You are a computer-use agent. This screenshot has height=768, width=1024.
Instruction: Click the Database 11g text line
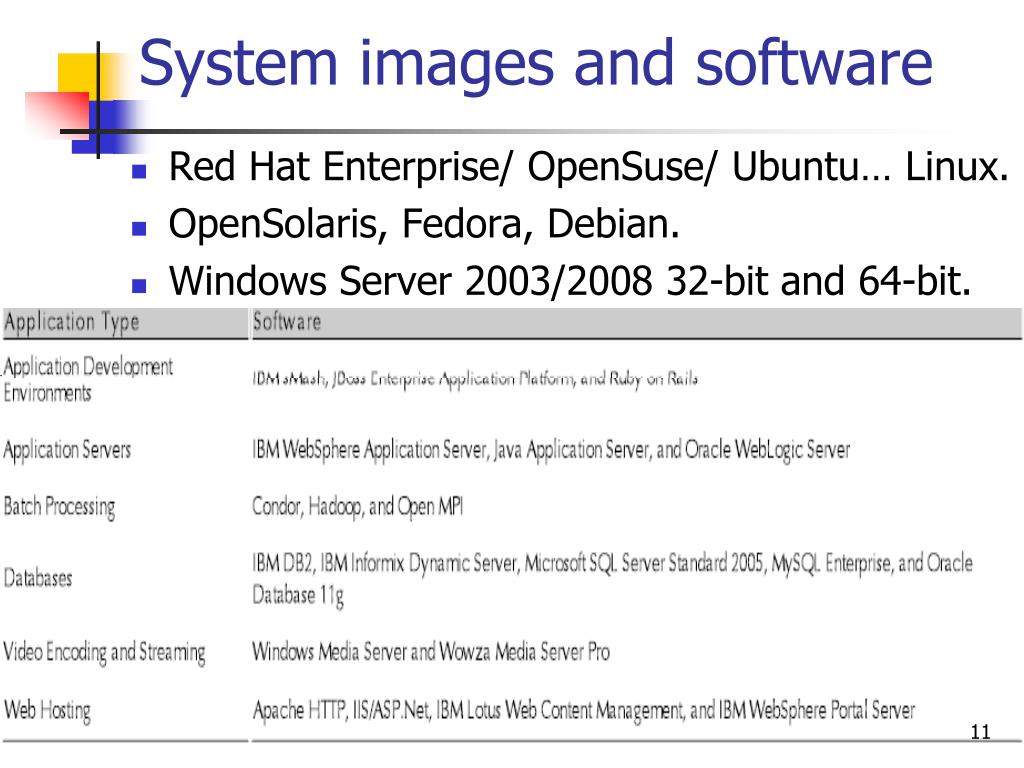pyautogui.click(x=298, y=596)
